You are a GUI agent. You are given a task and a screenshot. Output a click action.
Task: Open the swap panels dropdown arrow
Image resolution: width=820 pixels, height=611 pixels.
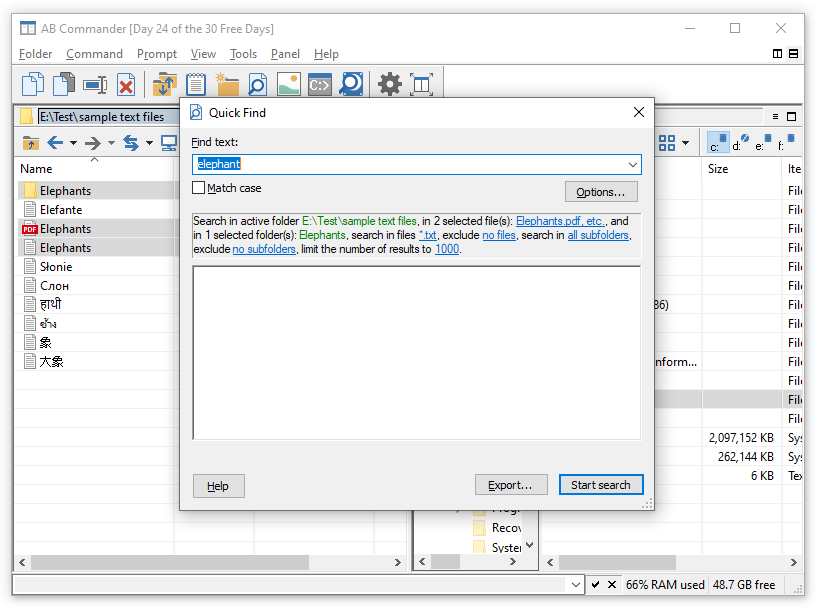(x=149, y=143)
